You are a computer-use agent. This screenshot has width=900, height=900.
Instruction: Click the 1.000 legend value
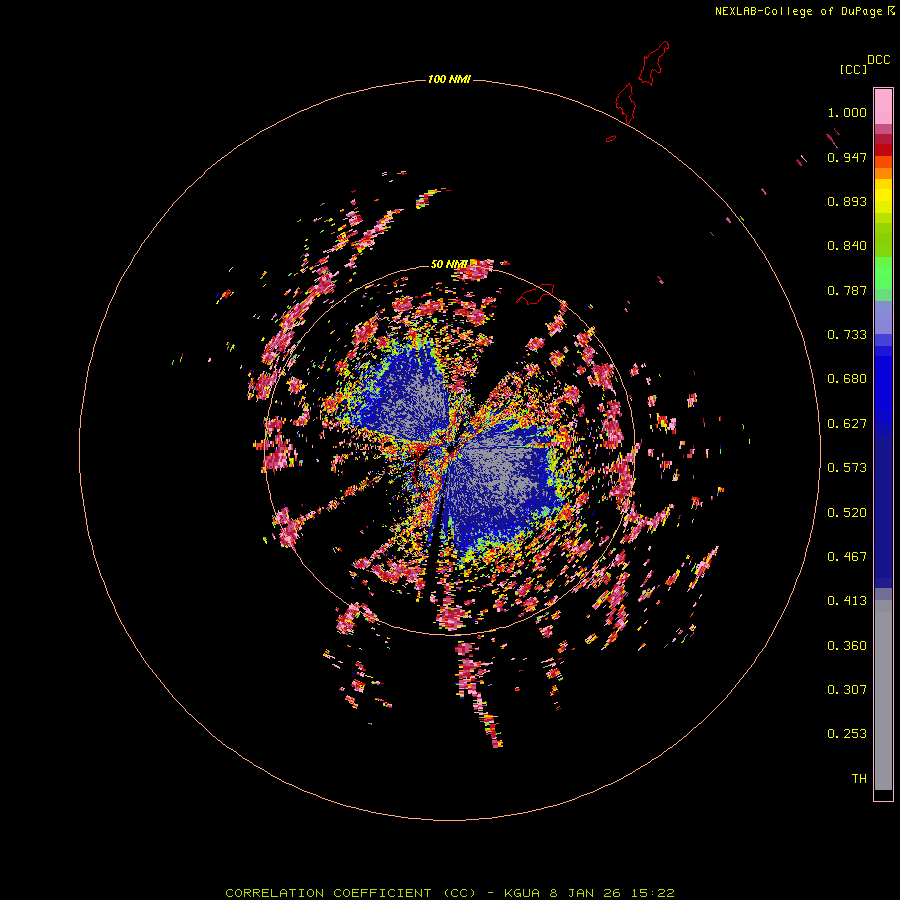click(847, 112)
